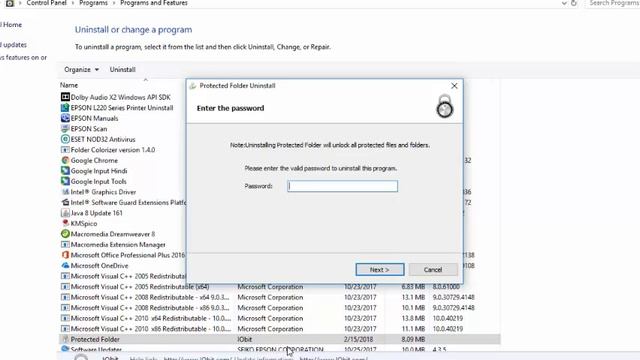Select the KMSpico entry
640x360 pixels.
click(84, 223)
